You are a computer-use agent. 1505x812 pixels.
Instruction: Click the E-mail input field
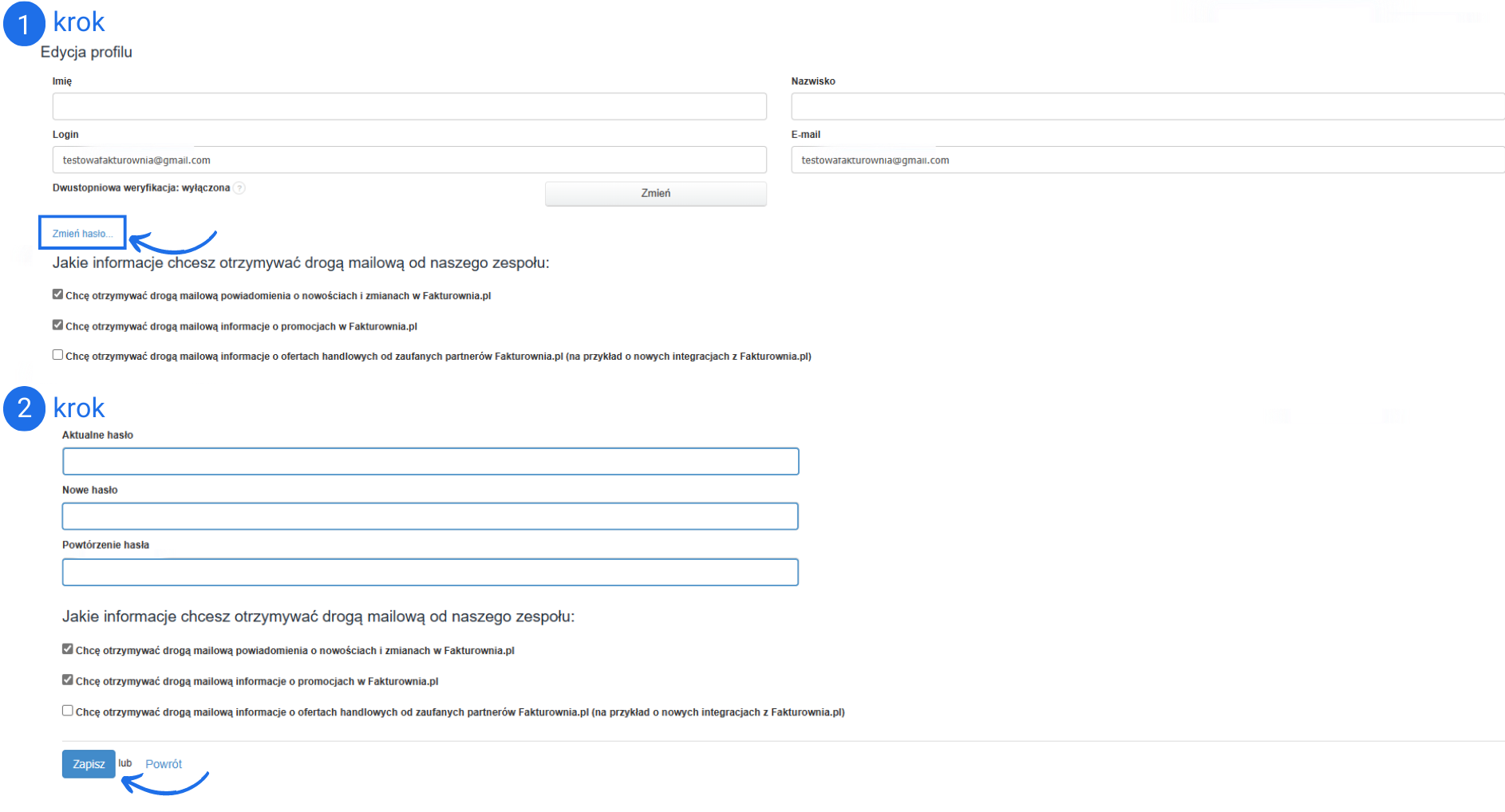1147,160
